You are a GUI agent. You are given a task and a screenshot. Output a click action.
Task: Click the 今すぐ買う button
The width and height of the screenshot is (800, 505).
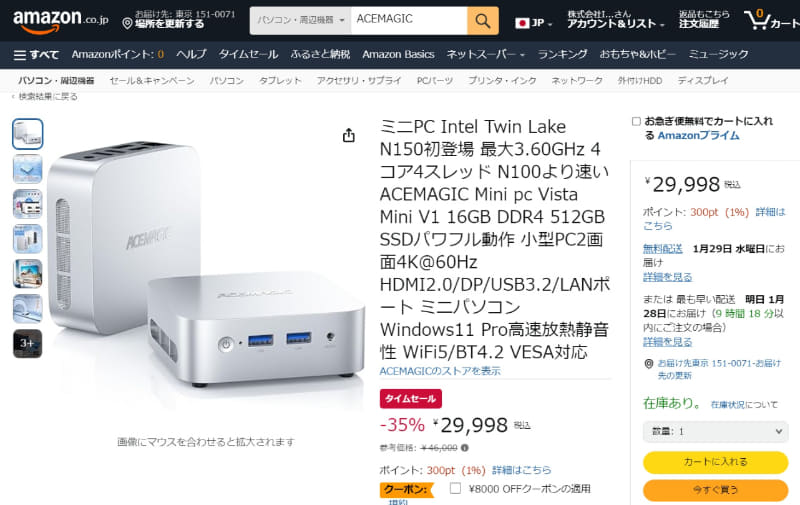tap(715, 490)
